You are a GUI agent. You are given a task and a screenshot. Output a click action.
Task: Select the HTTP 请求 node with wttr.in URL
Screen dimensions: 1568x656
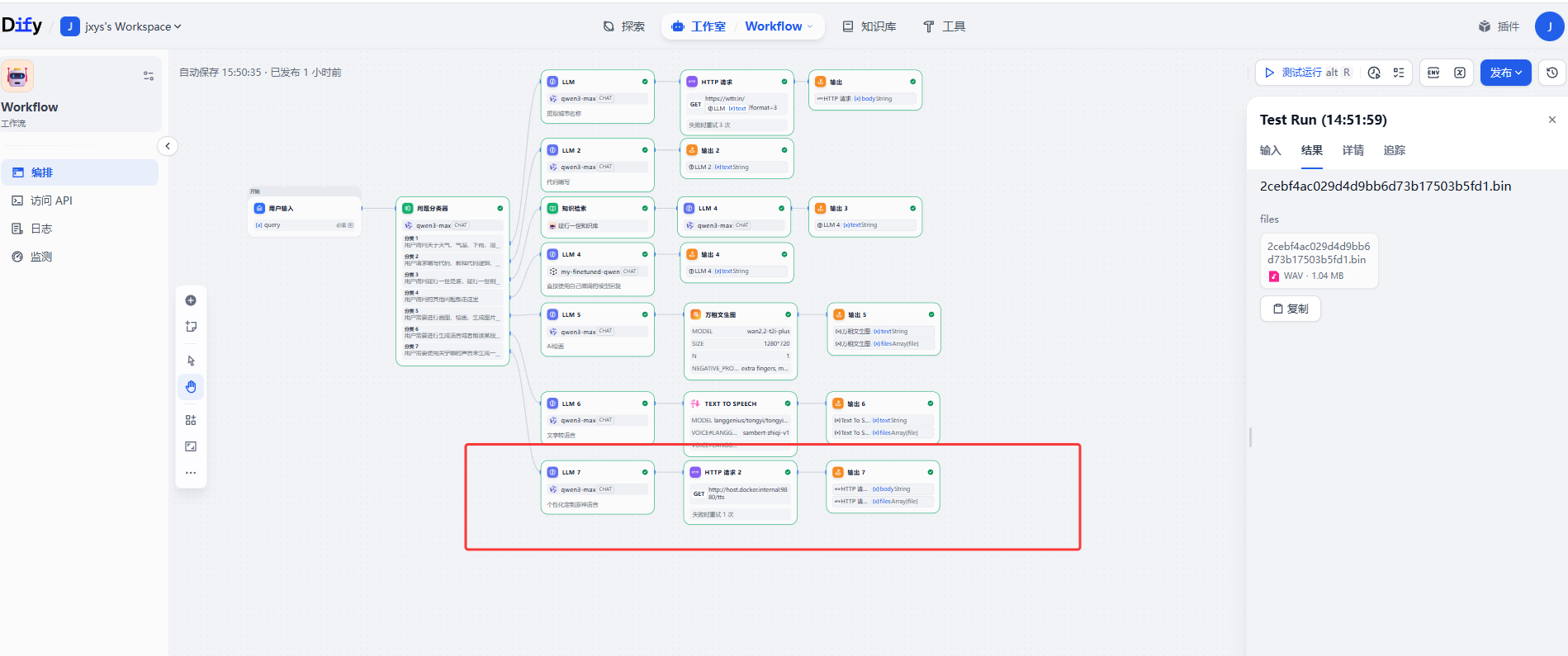click(737, 102)
